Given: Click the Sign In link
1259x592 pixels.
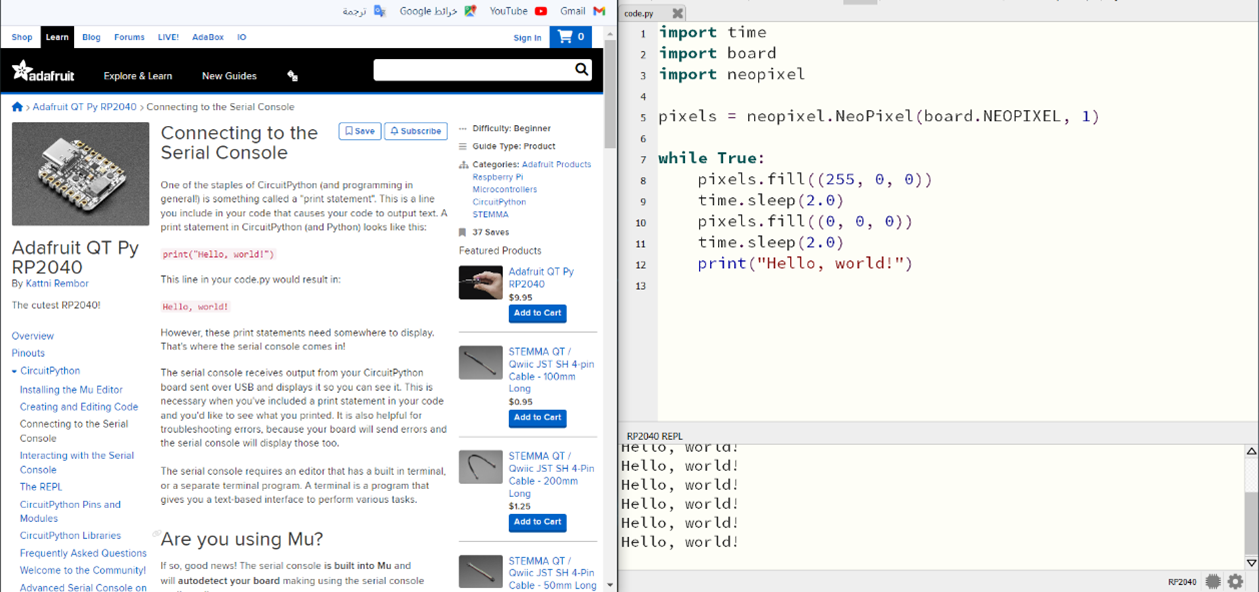Looking at the screenshot, I should pyautogui.click(x=527, y=37).
